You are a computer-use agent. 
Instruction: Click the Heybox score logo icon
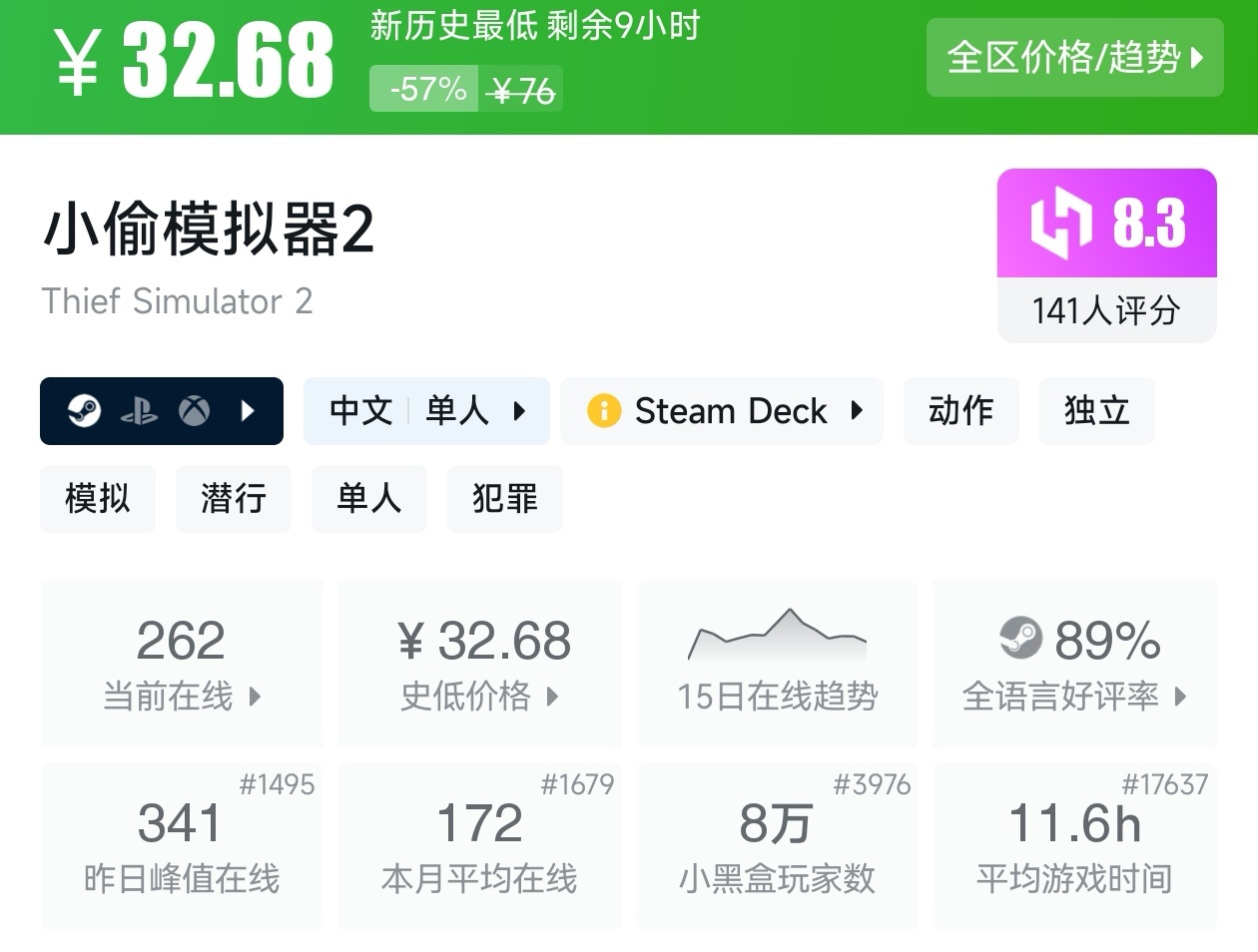tap(1060, 223)
